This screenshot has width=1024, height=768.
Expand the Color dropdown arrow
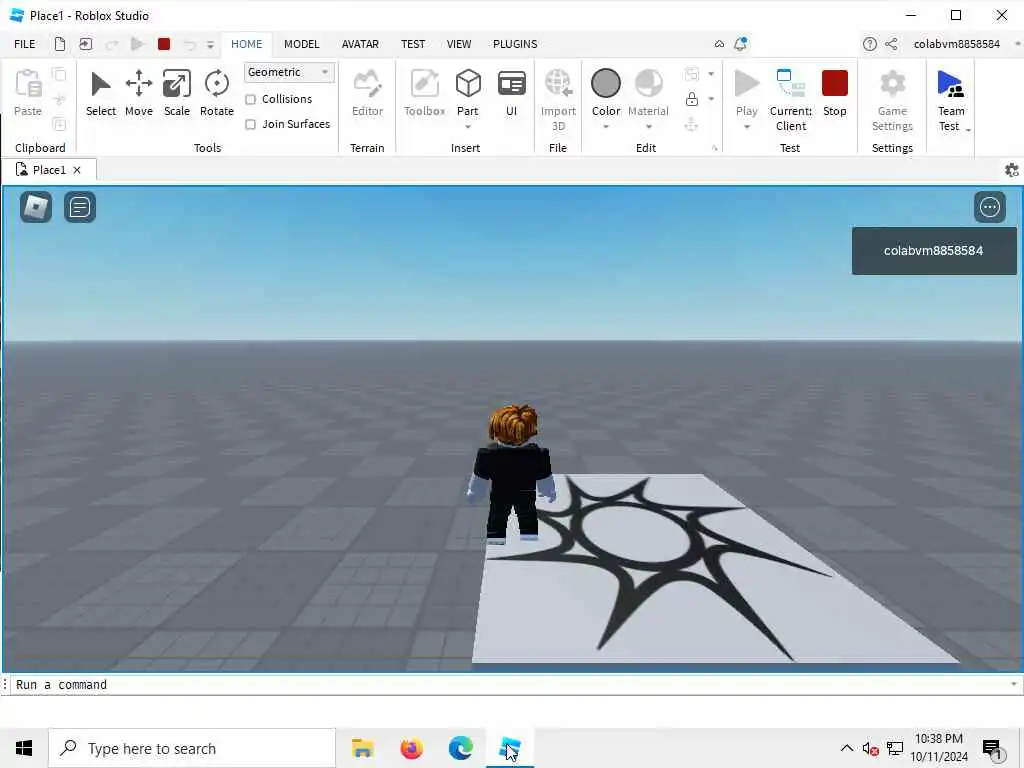click(x=605, y=127)
